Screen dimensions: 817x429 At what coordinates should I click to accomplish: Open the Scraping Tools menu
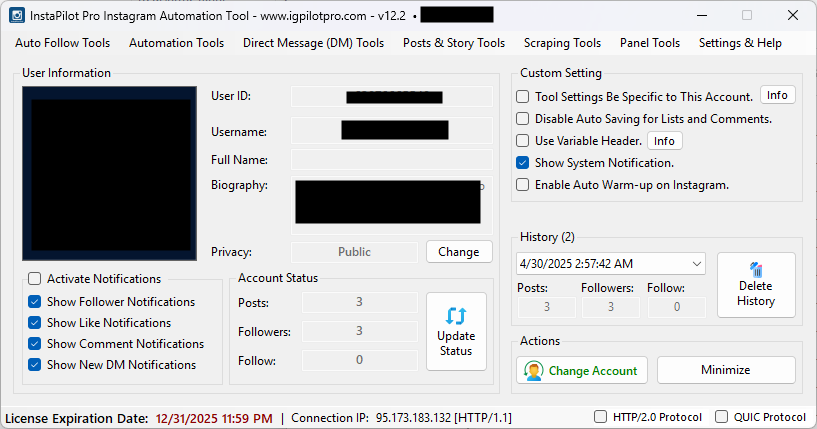click(x=562, y=43)
